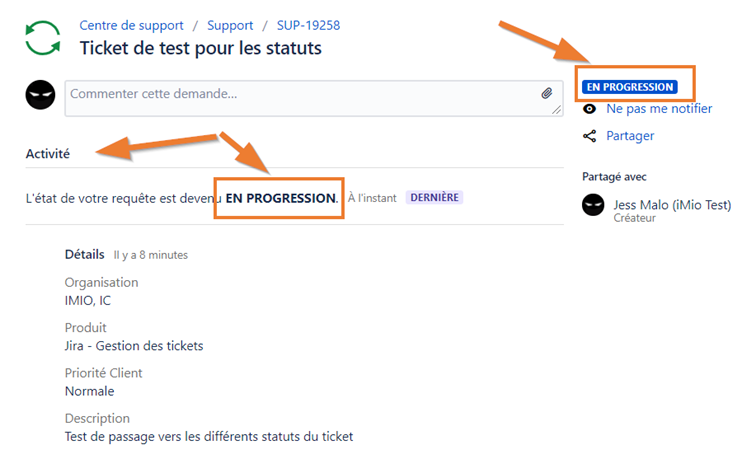Open the SUP-19258 ticket link

coord(308,25)
